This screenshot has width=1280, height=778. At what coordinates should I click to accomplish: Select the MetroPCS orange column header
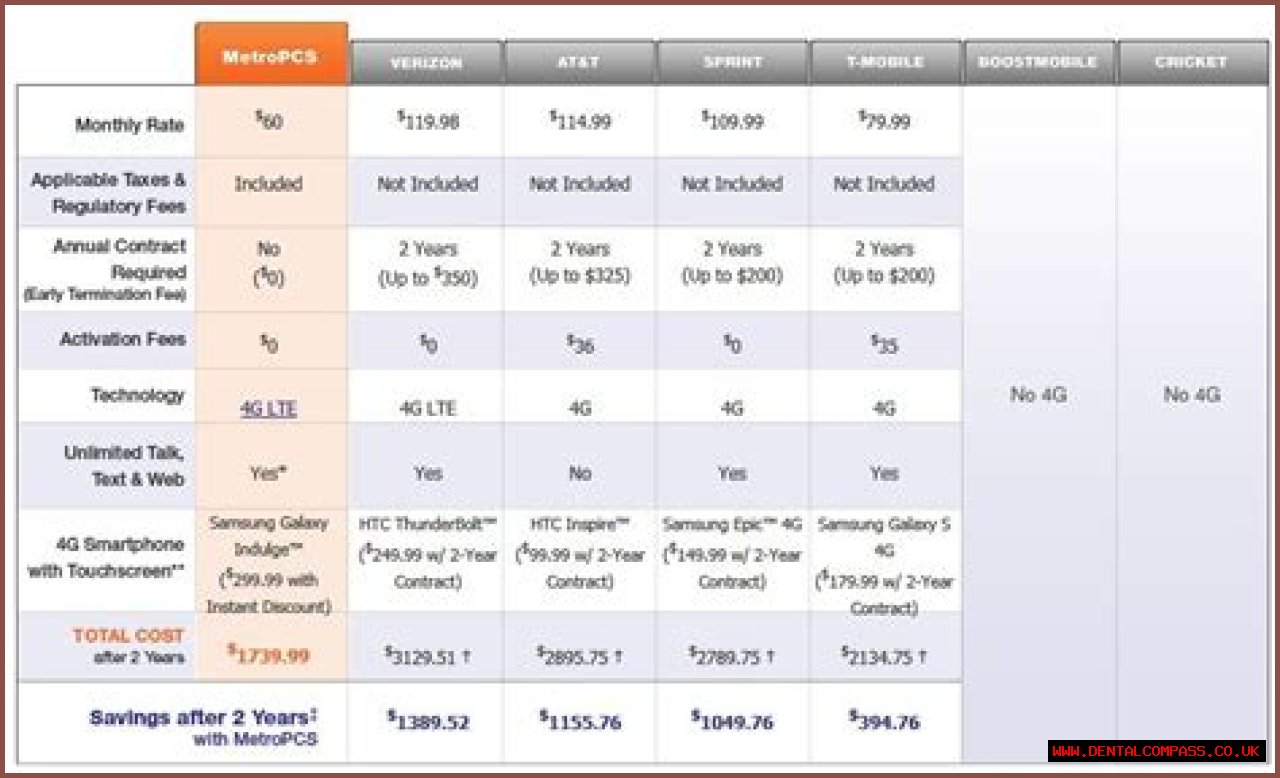[271, 56]
